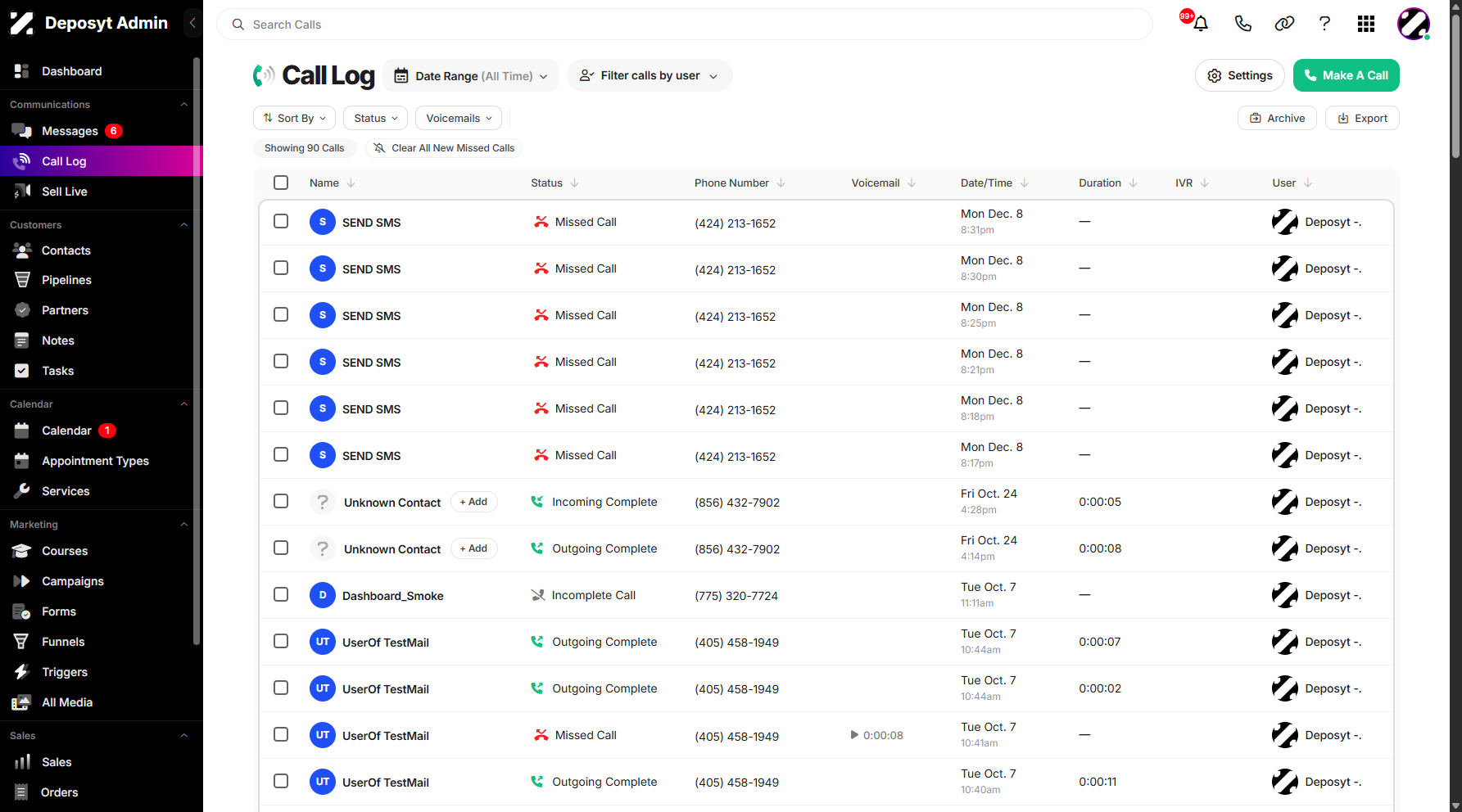Open Date Range dropdown

coord(470,75)
